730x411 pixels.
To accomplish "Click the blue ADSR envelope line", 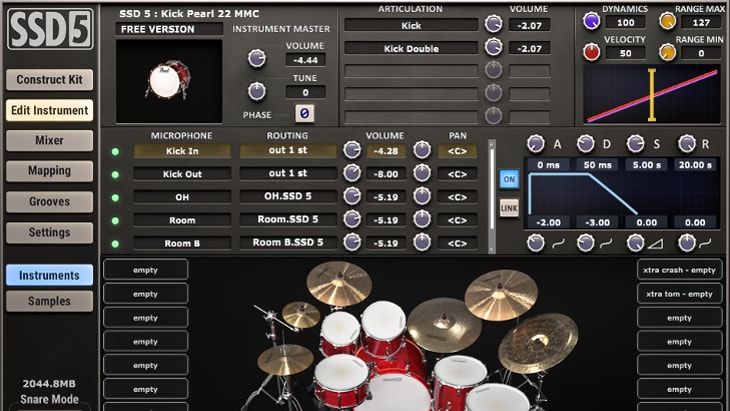I will click(x=583, y=193).
